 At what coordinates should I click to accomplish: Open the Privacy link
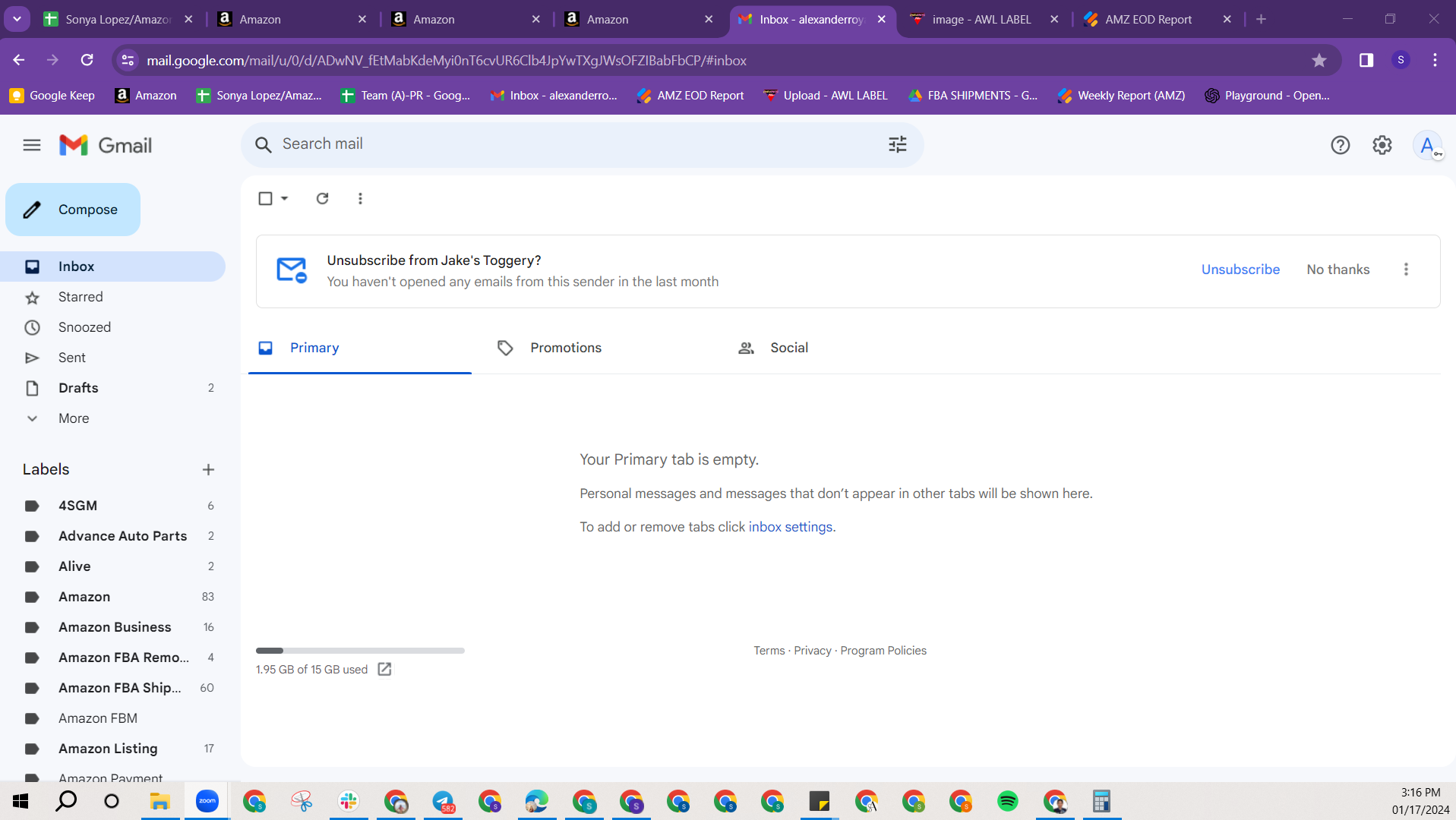click(813, 651)
